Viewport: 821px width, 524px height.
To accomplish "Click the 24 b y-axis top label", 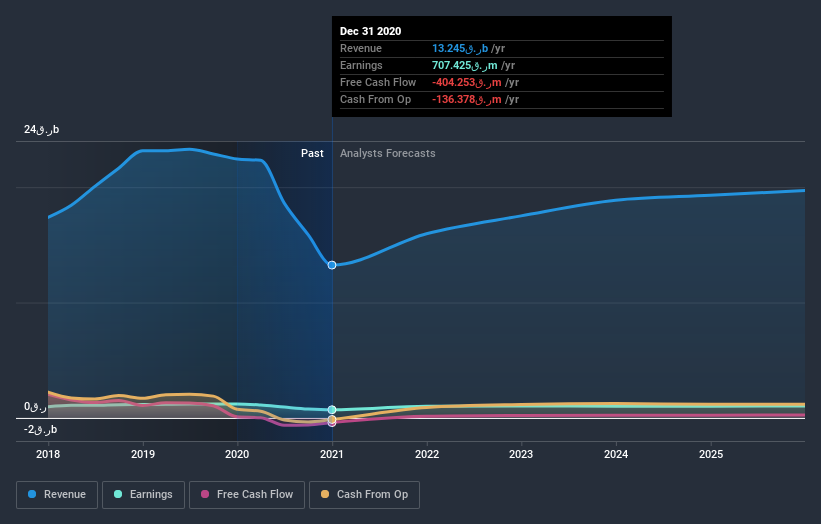I will tap(41, 129).
